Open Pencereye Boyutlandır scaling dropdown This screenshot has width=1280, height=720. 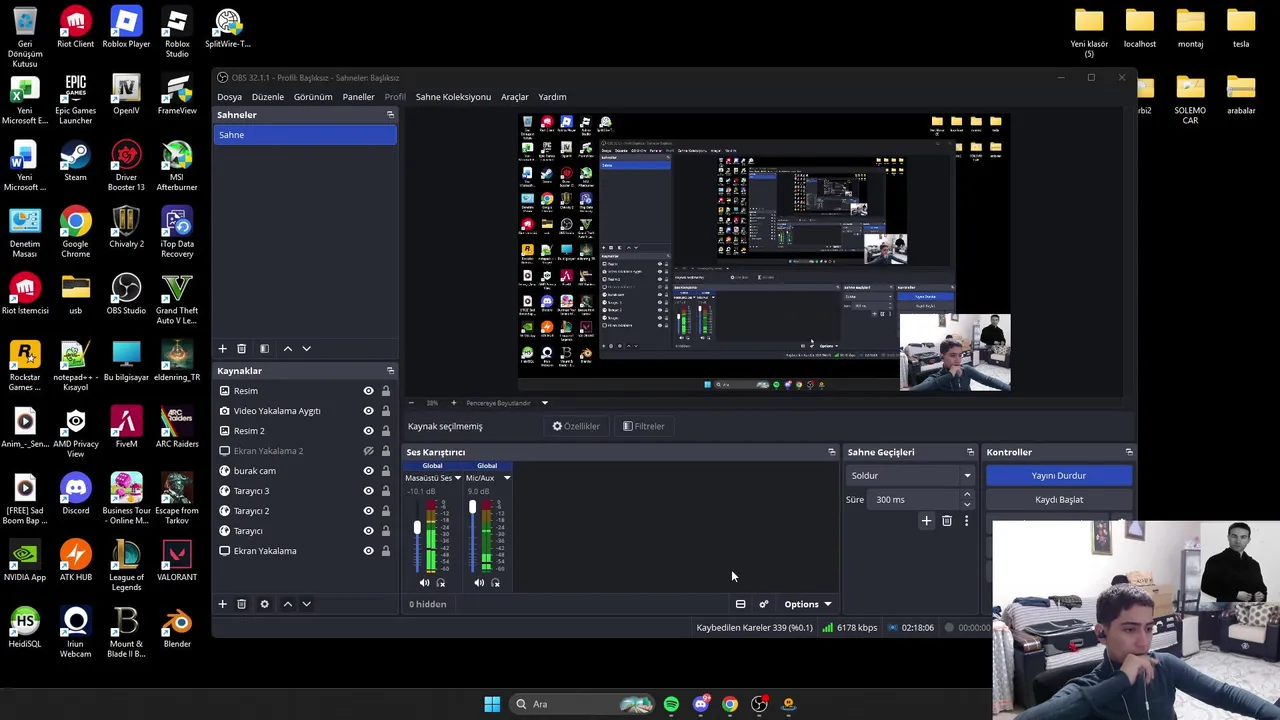[544, 403]
